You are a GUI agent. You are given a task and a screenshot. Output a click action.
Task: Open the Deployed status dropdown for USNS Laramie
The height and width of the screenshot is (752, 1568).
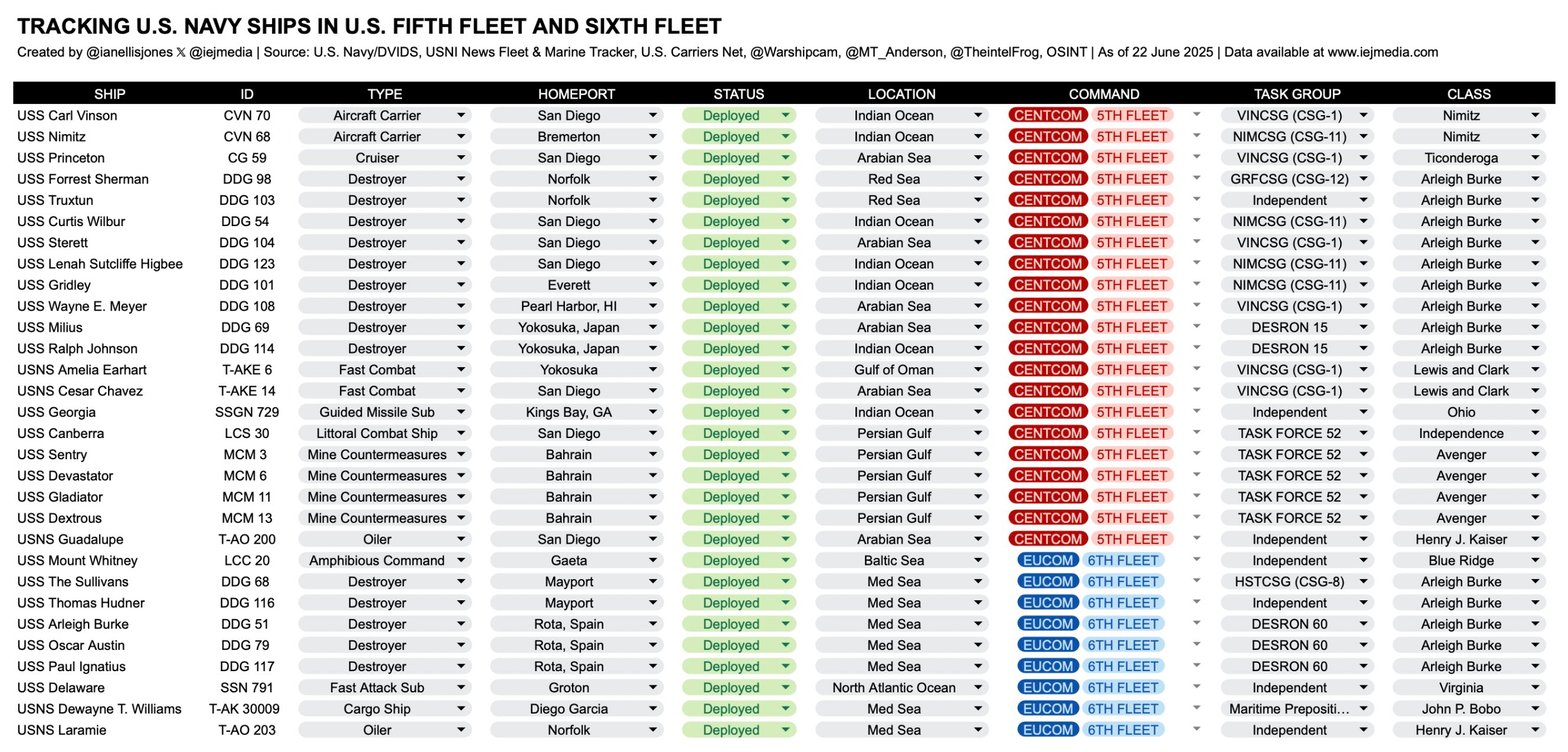point(786,731)
